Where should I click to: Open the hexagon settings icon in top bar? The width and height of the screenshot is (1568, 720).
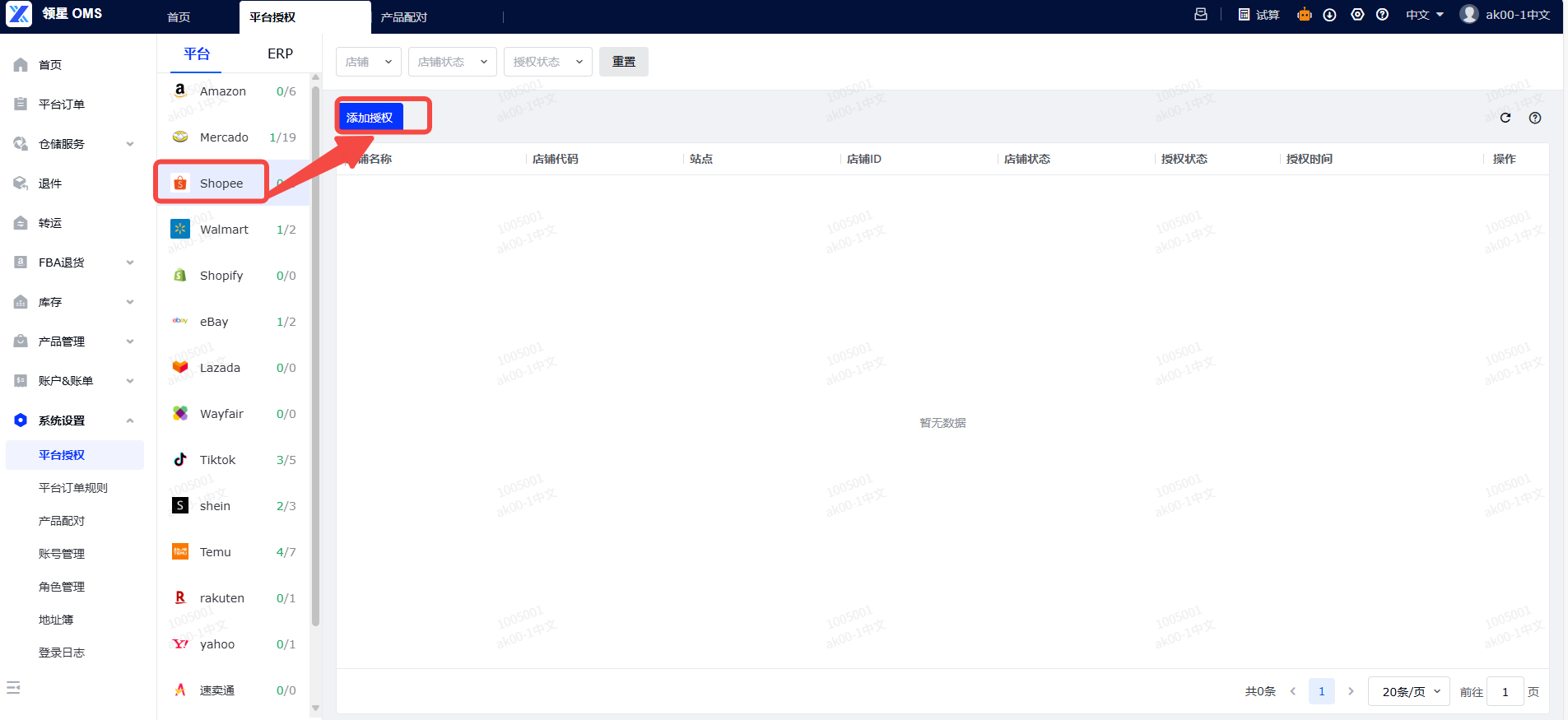[1357, 15]
